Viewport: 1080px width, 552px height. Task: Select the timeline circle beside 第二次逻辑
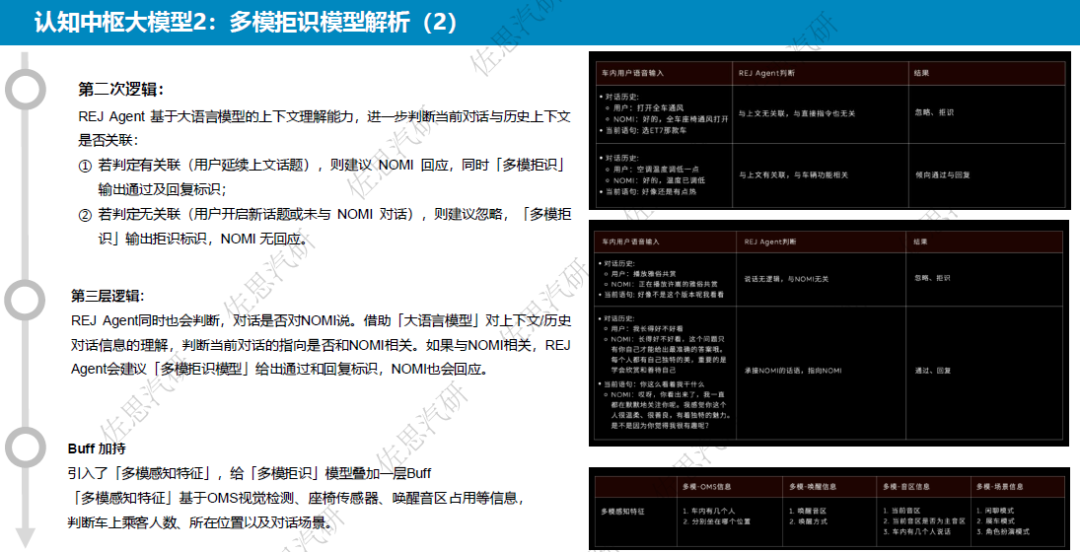click(25, 90)
